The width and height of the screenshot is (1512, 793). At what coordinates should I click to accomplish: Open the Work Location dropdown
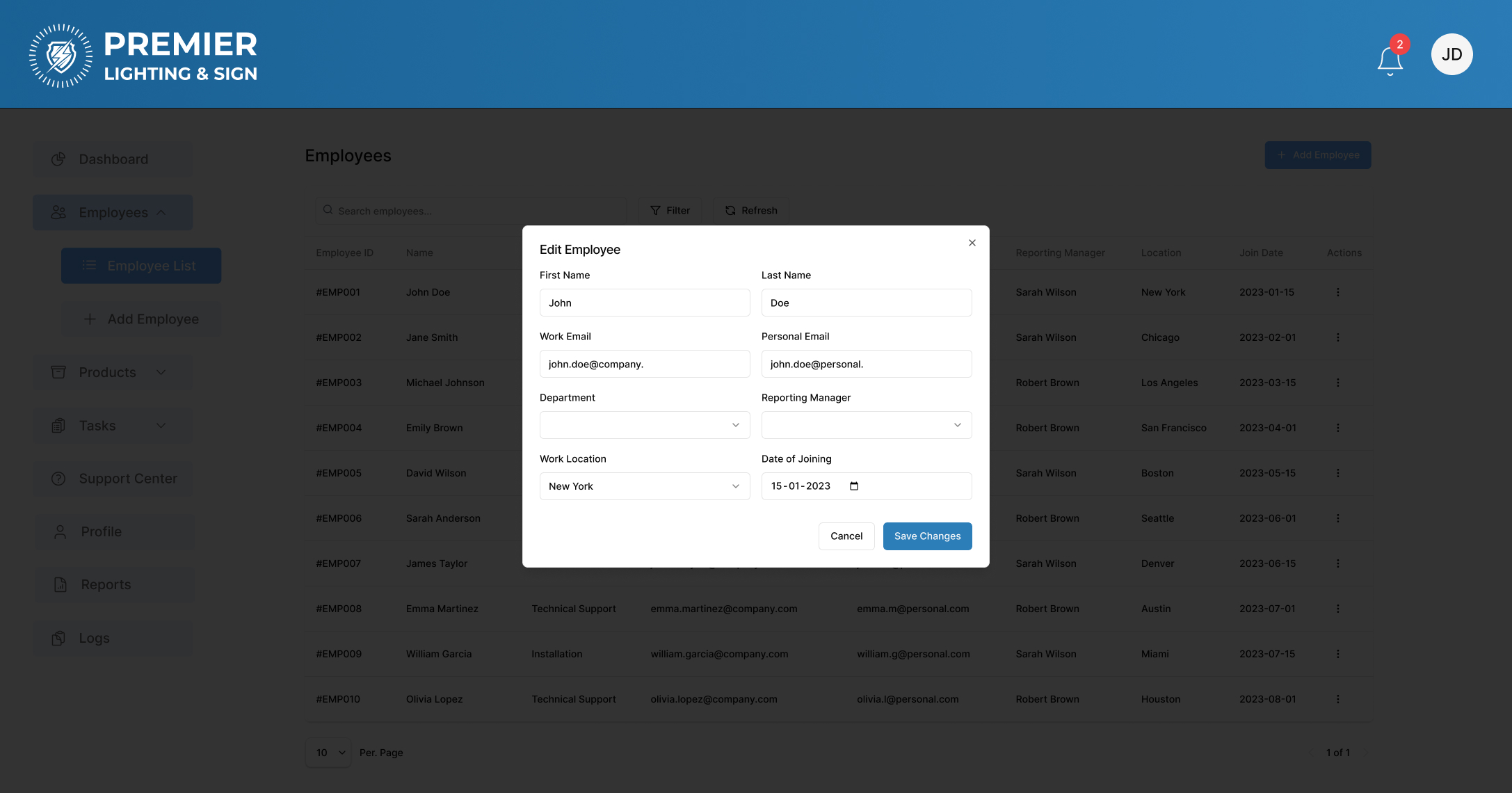pos(644,486)
